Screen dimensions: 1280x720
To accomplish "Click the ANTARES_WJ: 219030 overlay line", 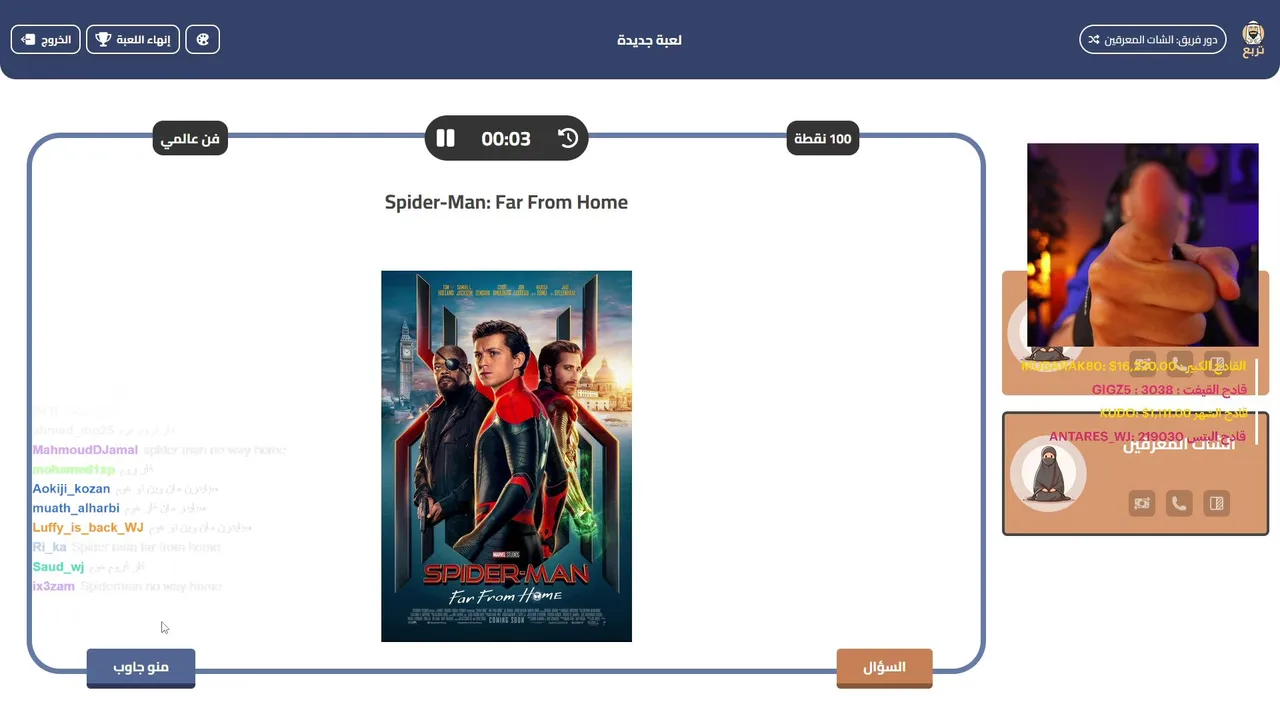I will click(x=1147, y=437).
